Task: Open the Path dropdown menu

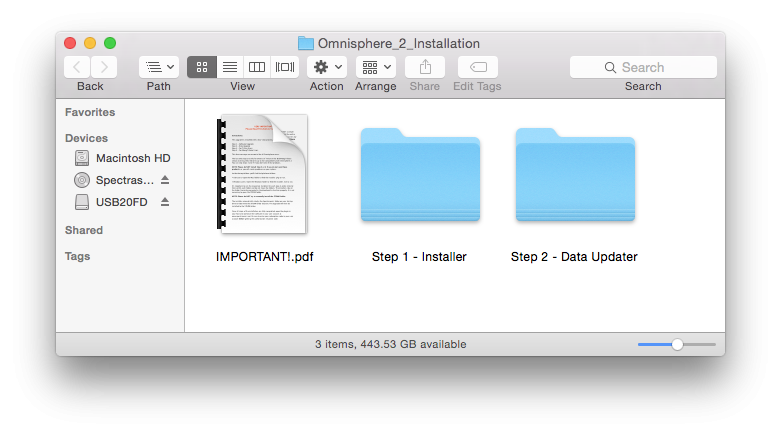Action: (159, 67)
